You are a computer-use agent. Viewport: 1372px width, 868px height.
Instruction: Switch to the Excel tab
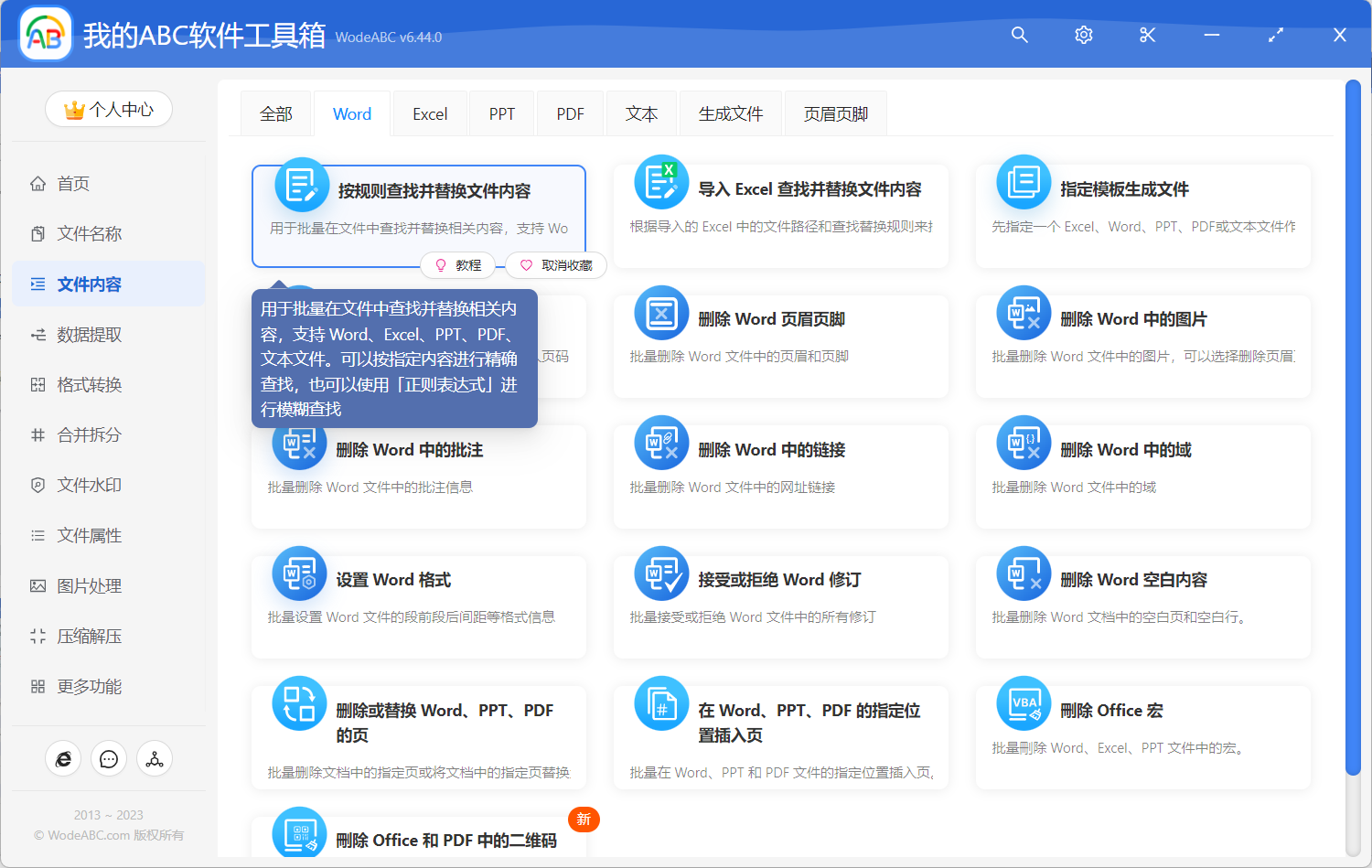[429, 113]
